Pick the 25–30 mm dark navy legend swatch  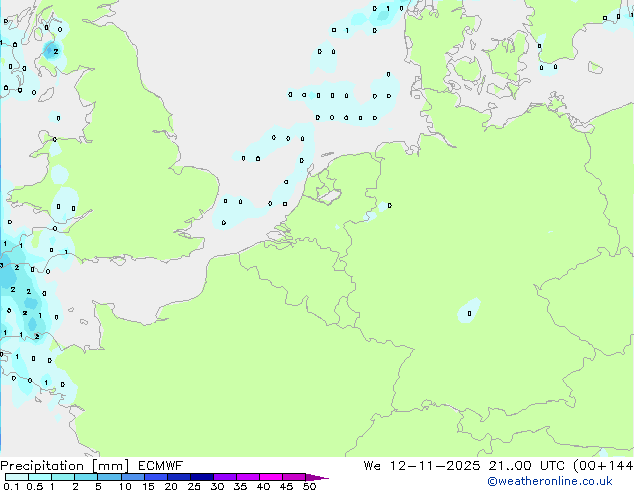coord(202,477)
